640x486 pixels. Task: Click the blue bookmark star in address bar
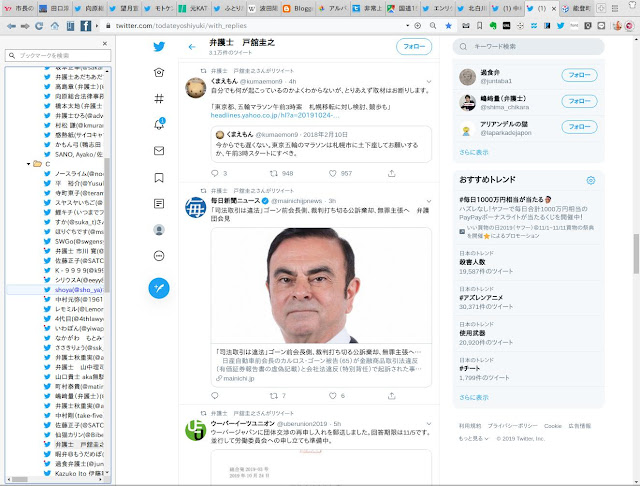click(x=449, y=26)
